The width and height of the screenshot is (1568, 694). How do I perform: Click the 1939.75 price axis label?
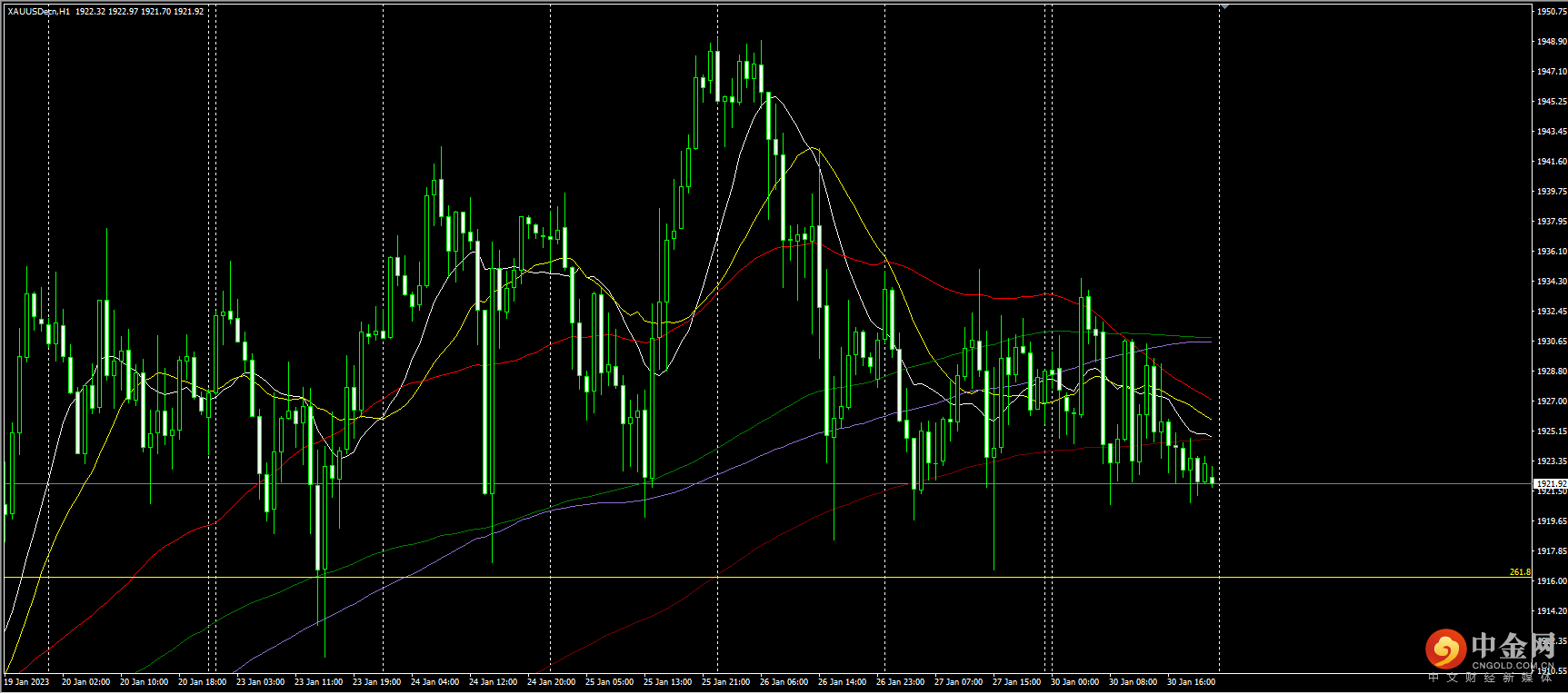(x=1552, y=192)
